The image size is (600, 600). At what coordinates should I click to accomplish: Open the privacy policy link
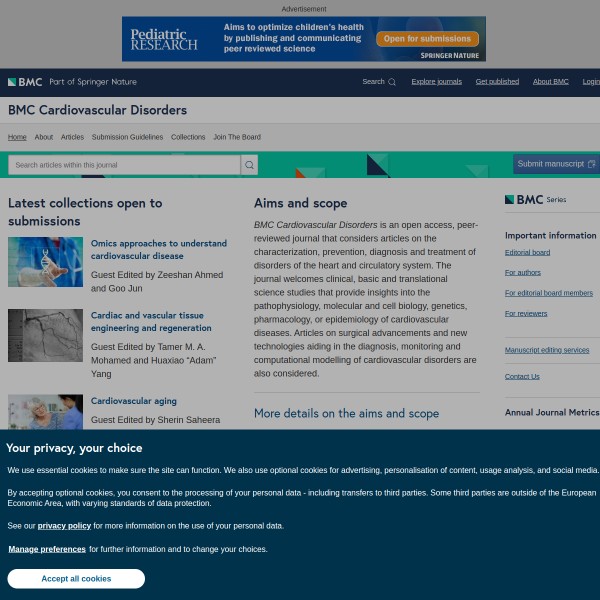pos(64,525)
